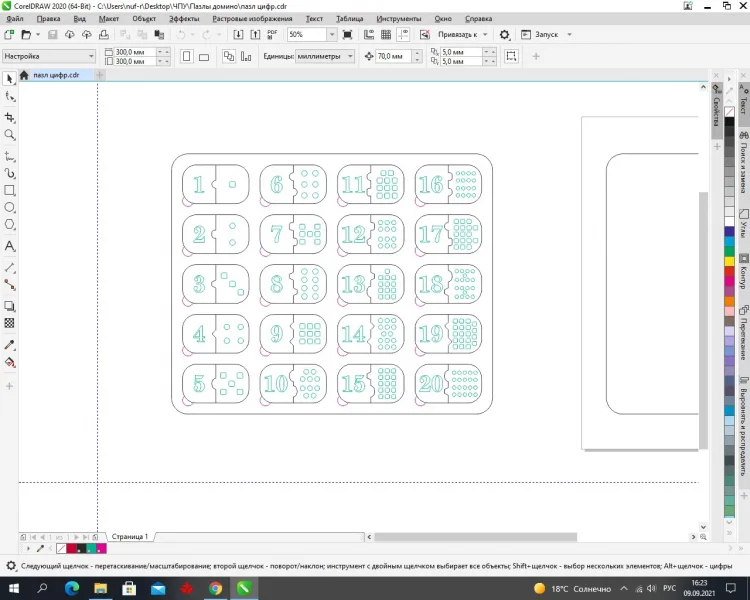Open the Эффекты menu

point(184,19)
